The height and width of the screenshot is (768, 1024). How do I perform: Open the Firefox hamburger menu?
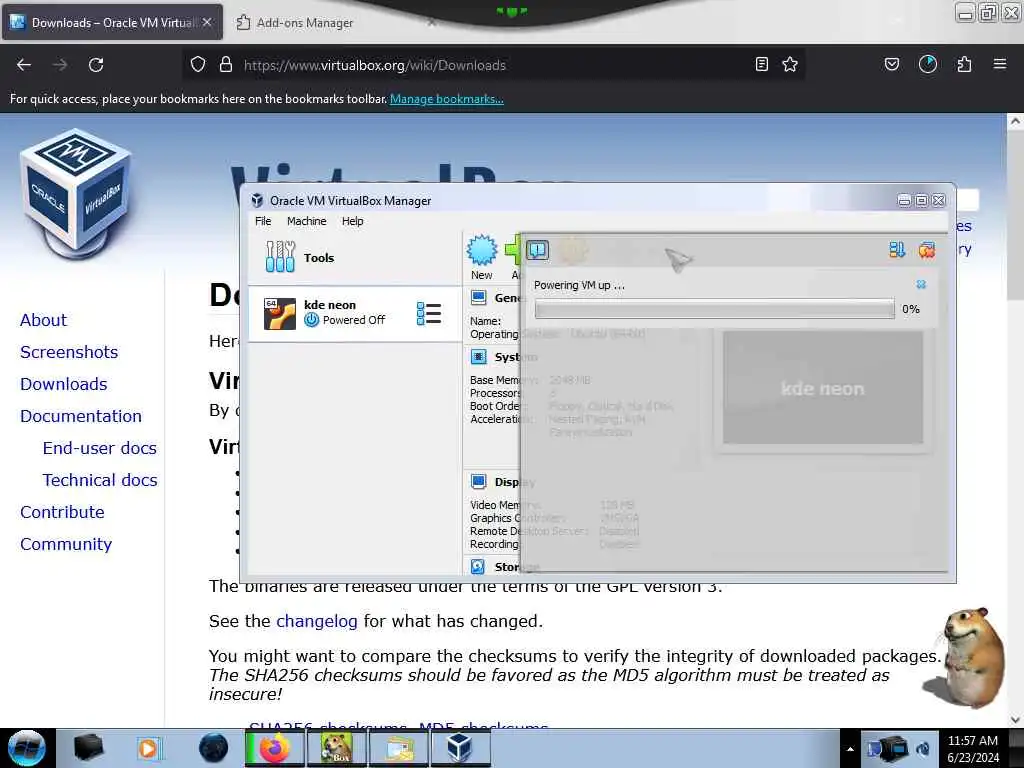coord(1000,64)
